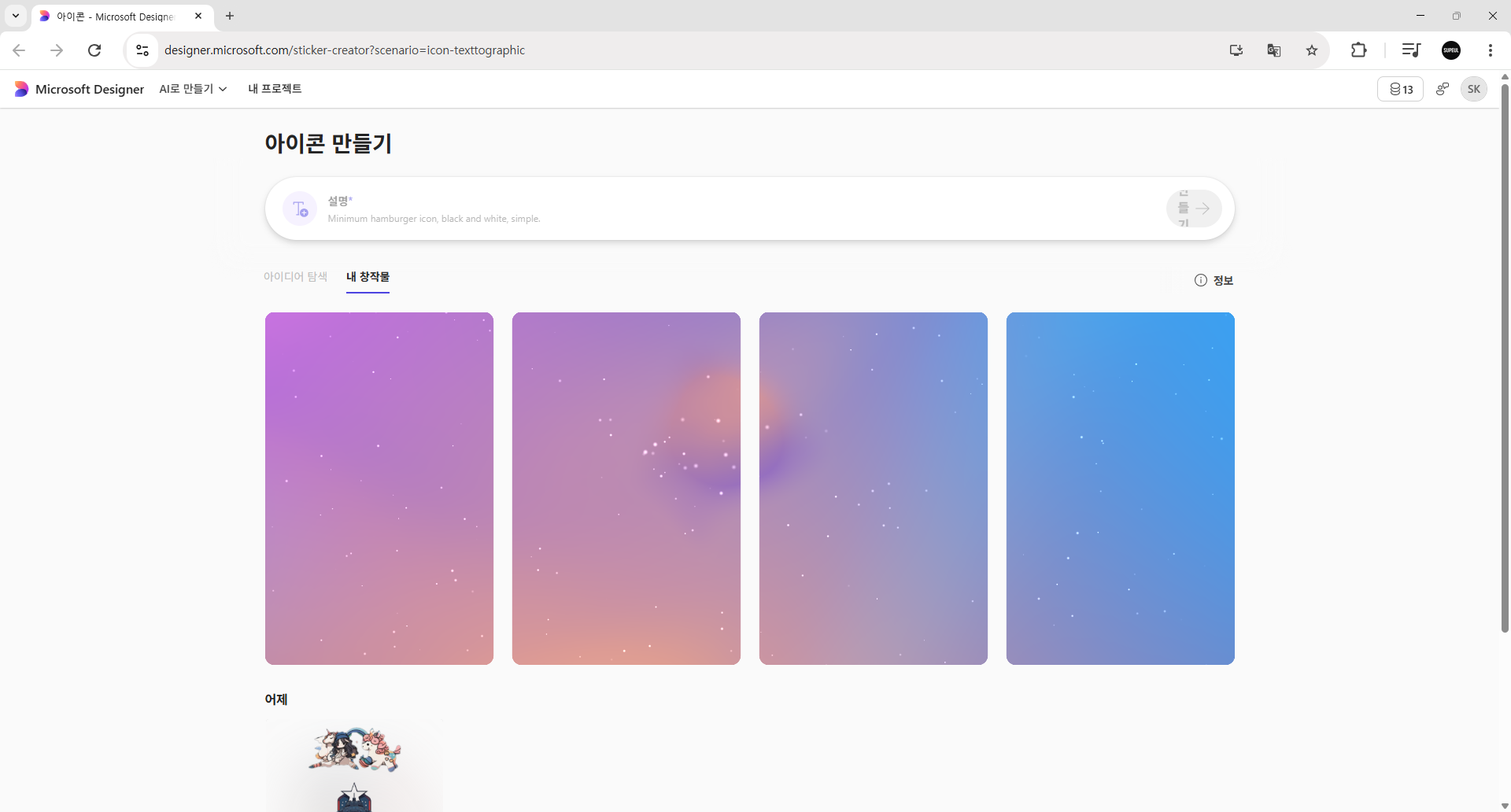Select the 내 창작물 tab
This screenshot has height=812, width=1511.
pyautogui.click(x=368, y=277)
